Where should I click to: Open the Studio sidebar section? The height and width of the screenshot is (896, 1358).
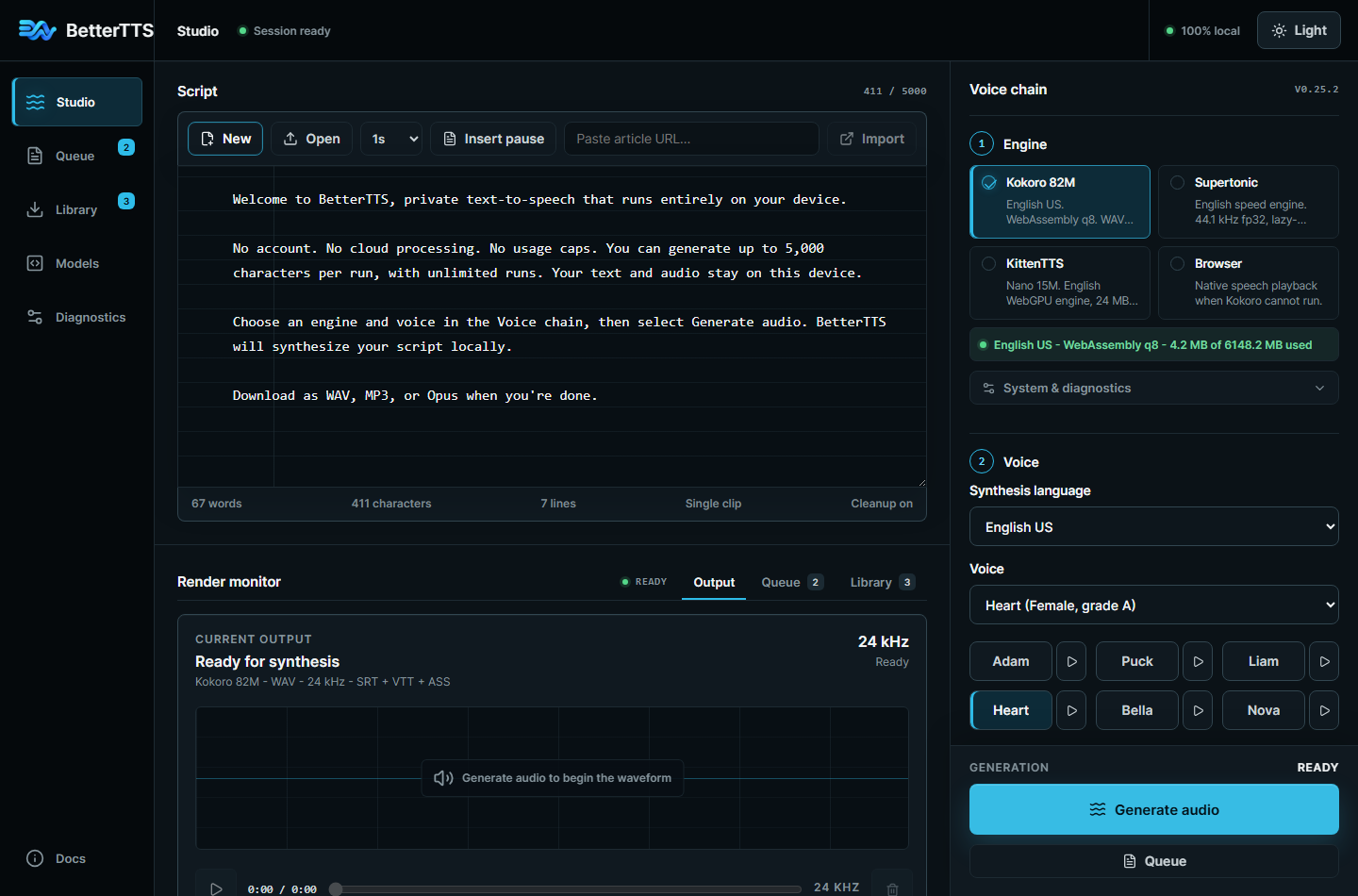(x=77, y=102)
